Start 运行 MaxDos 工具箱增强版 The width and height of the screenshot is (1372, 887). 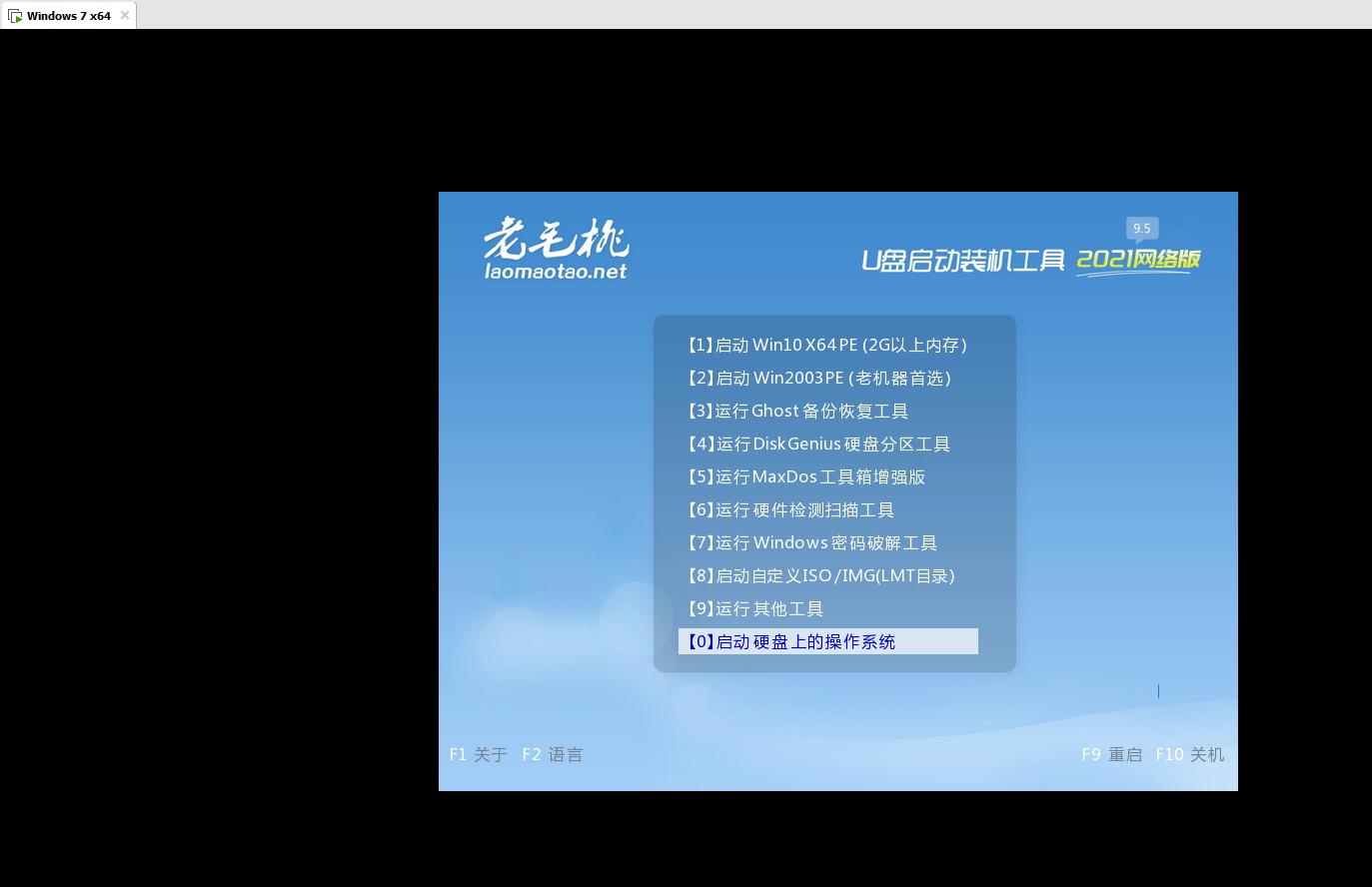tap(805, 476)
